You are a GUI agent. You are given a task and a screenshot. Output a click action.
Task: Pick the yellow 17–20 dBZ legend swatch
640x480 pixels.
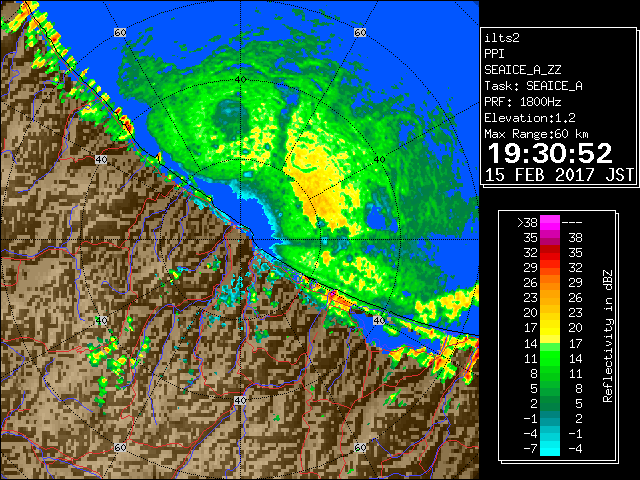(x=550, y=328)
